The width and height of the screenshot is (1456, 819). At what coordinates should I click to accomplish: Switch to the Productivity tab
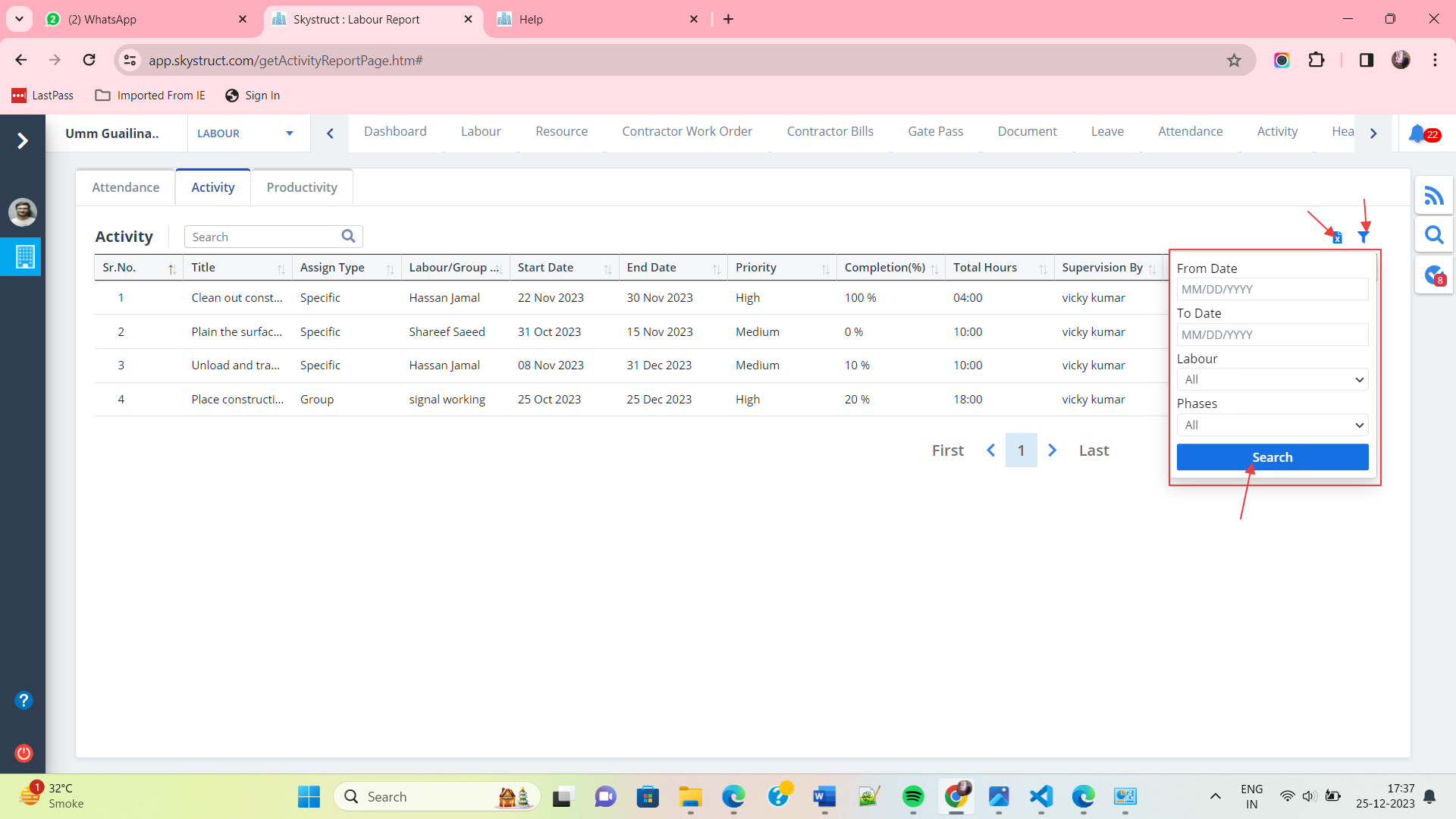coord(301,187)
